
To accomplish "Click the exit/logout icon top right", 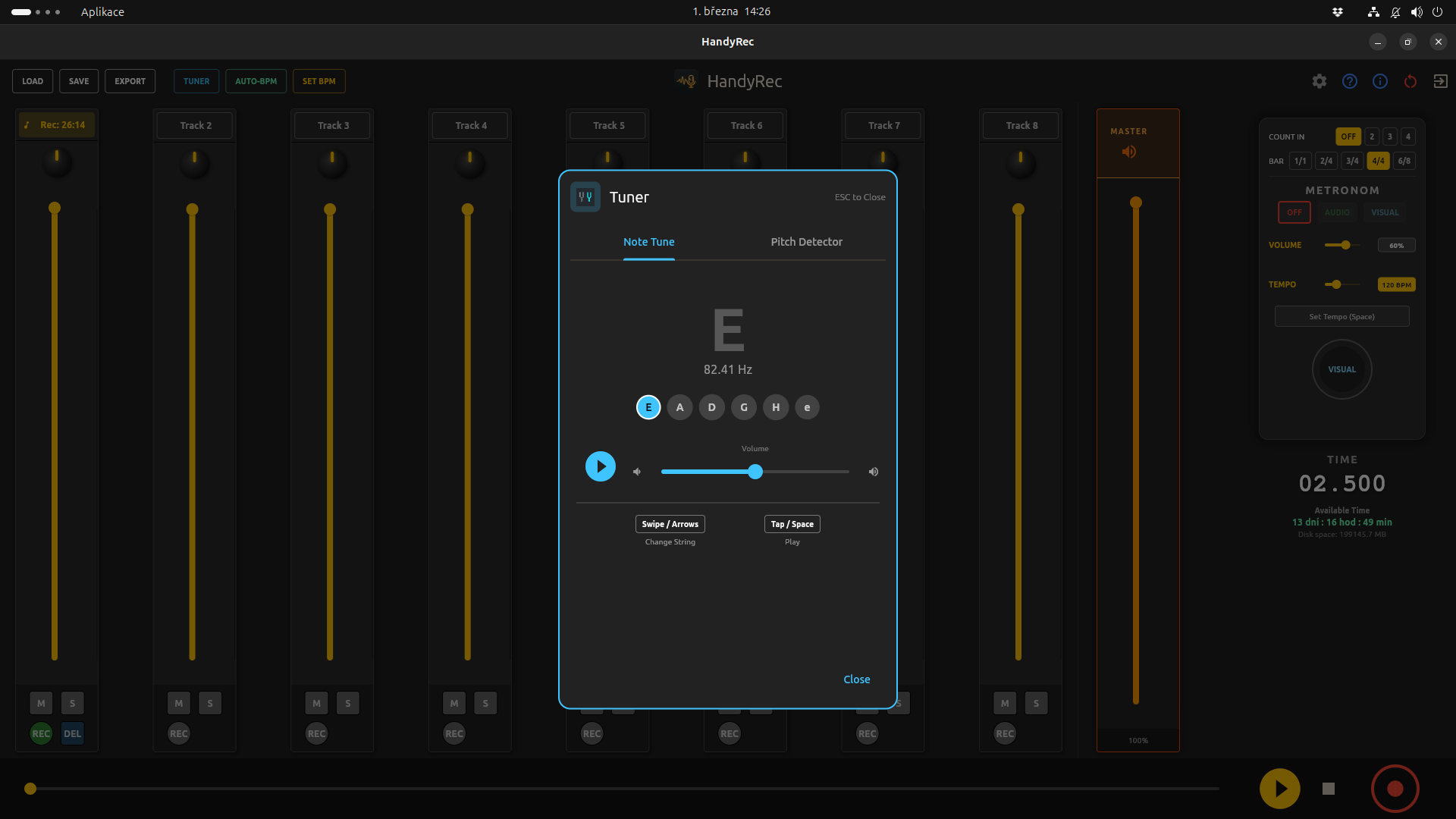I will (x=1441, y=81).
